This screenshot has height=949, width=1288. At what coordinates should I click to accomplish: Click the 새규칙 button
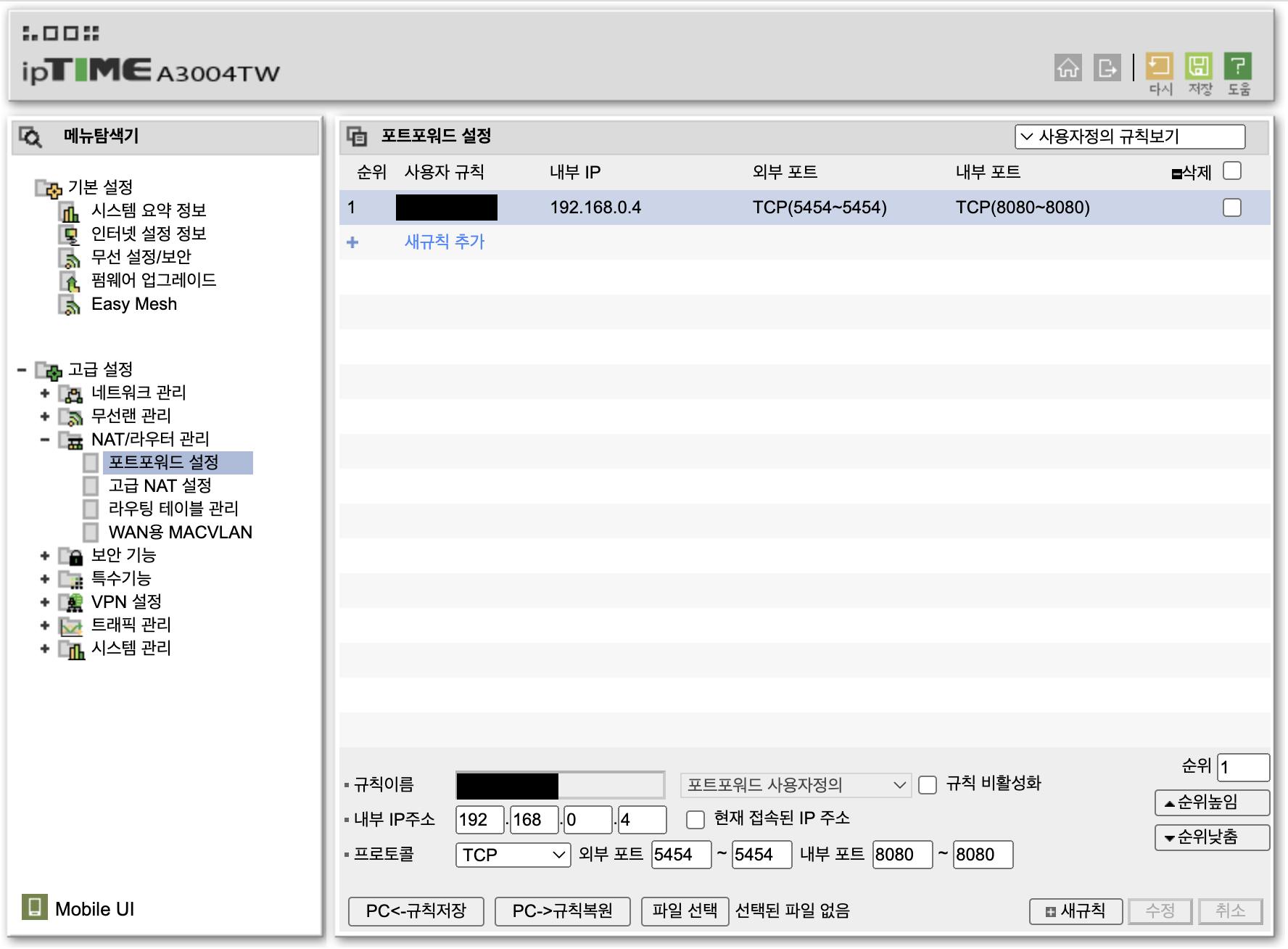(1076, 911)
